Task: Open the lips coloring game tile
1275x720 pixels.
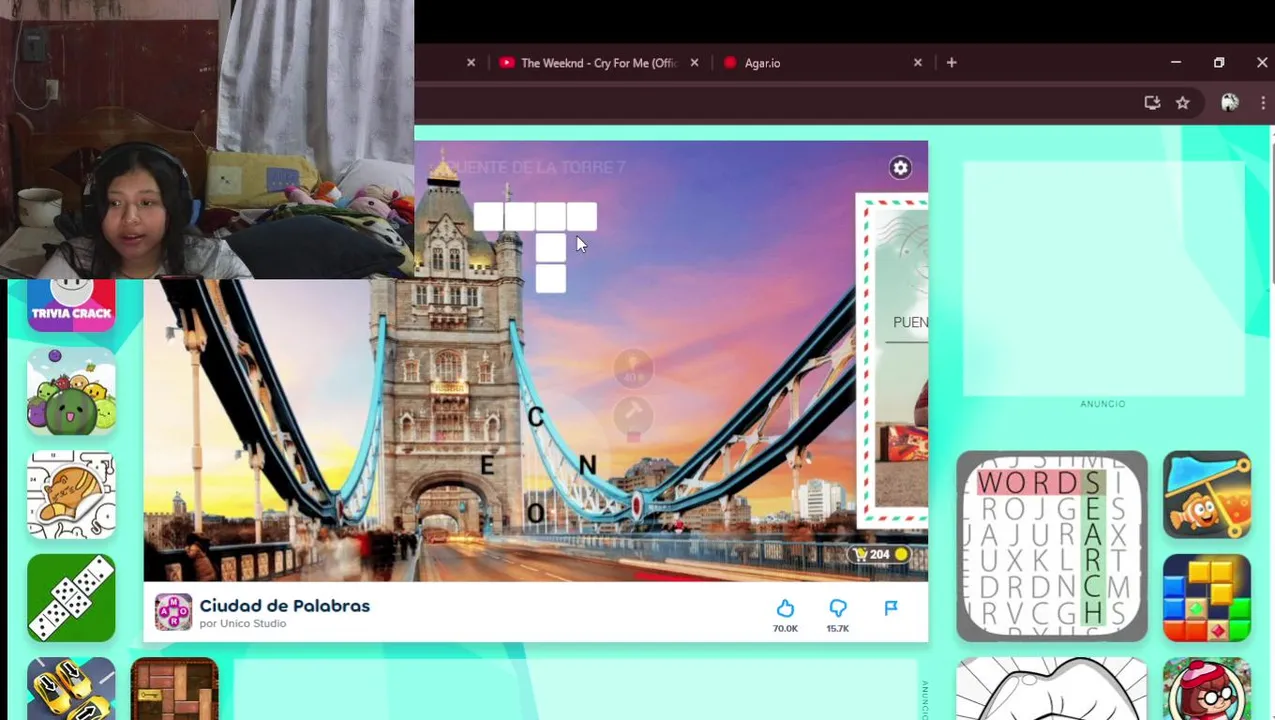Action: pyautogui.click(x=1051, y=688)
